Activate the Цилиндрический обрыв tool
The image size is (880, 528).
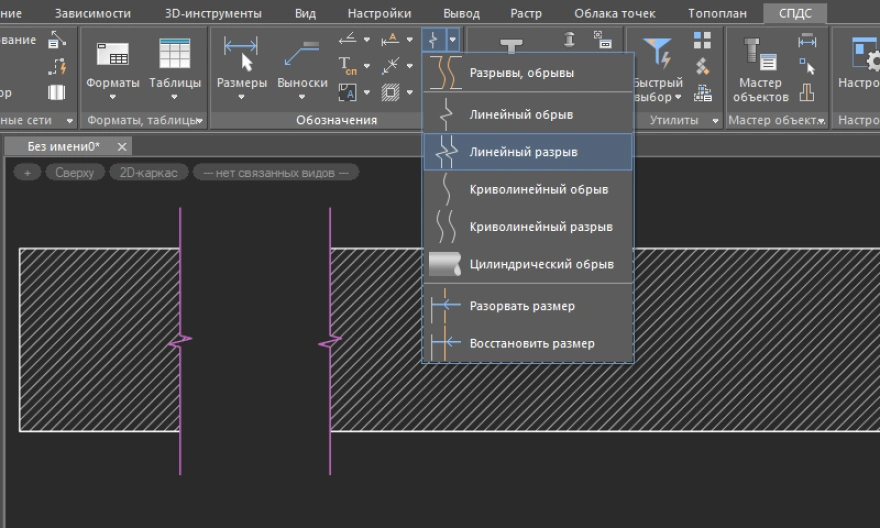[540, 265]
